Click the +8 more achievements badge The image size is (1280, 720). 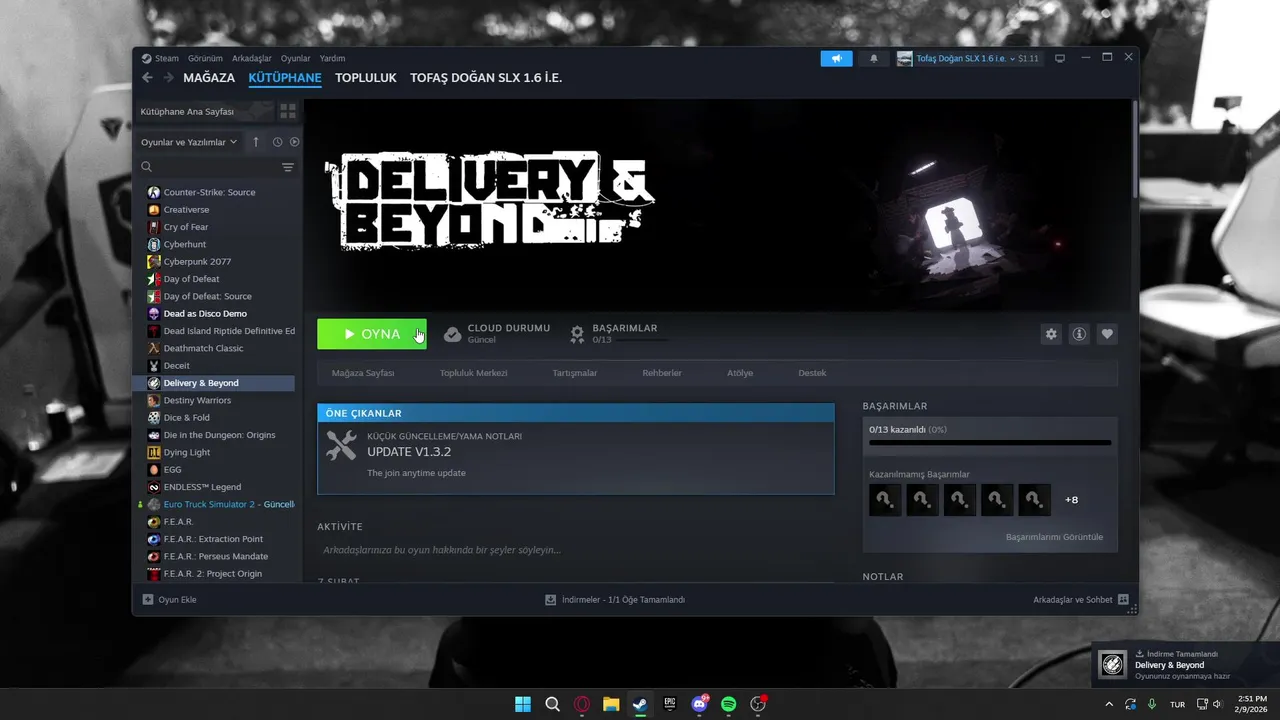(1071, 500)
